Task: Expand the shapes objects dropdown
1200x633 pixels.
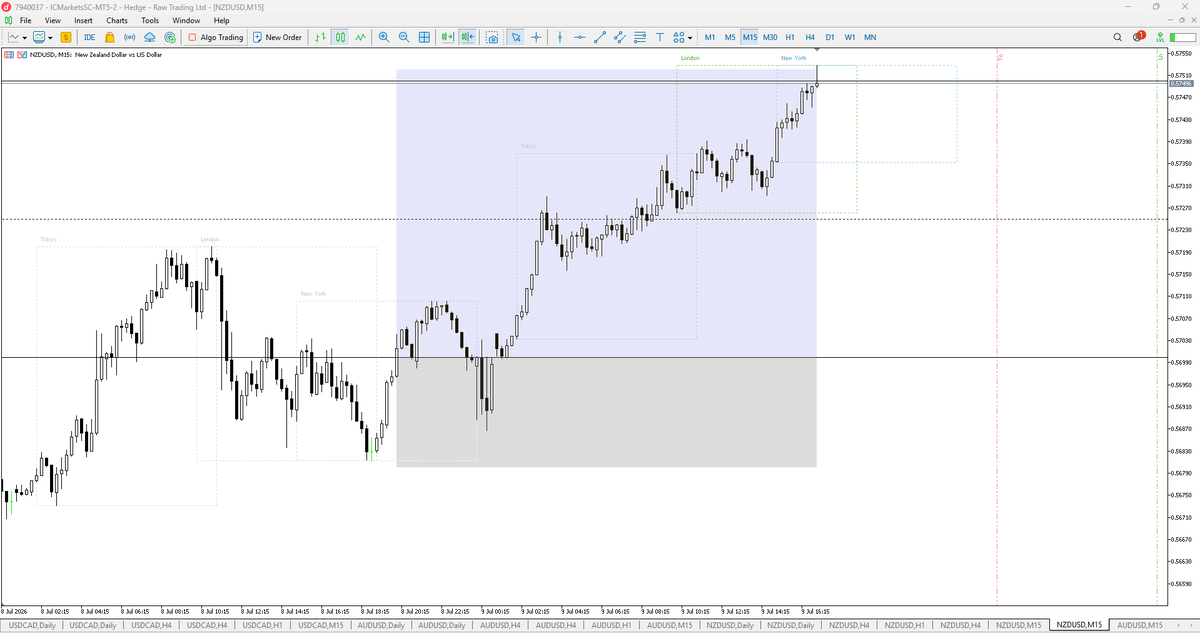Action: (x=690, y=37)
